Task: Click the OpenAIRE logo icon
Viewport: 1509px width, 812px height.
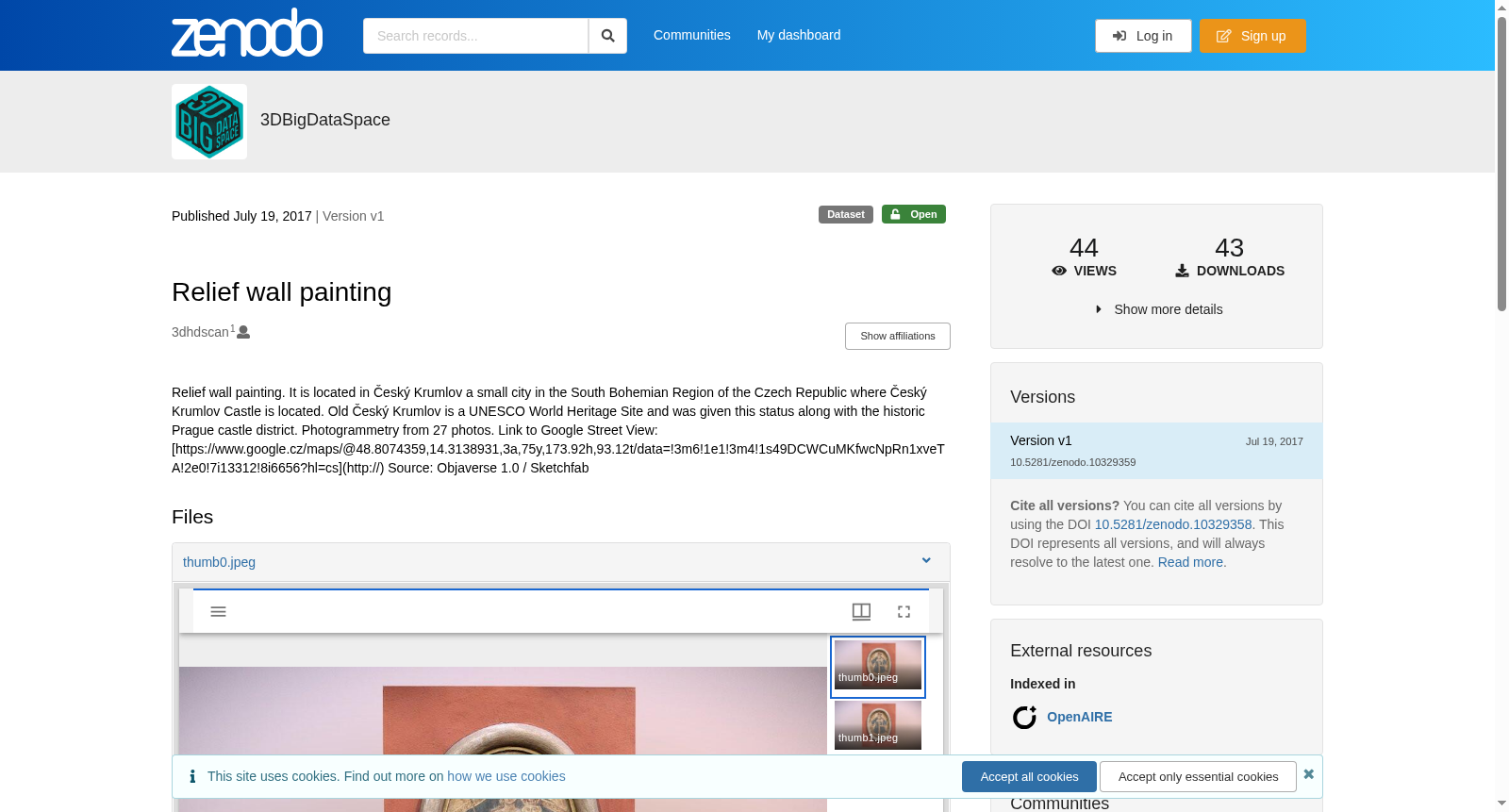Action: pyautogui.click(x=1024, y=718)
